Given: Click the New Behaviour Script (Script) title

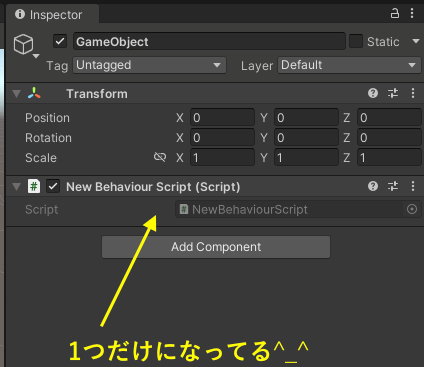Looking at the screenshot, I should click(153, 187).
